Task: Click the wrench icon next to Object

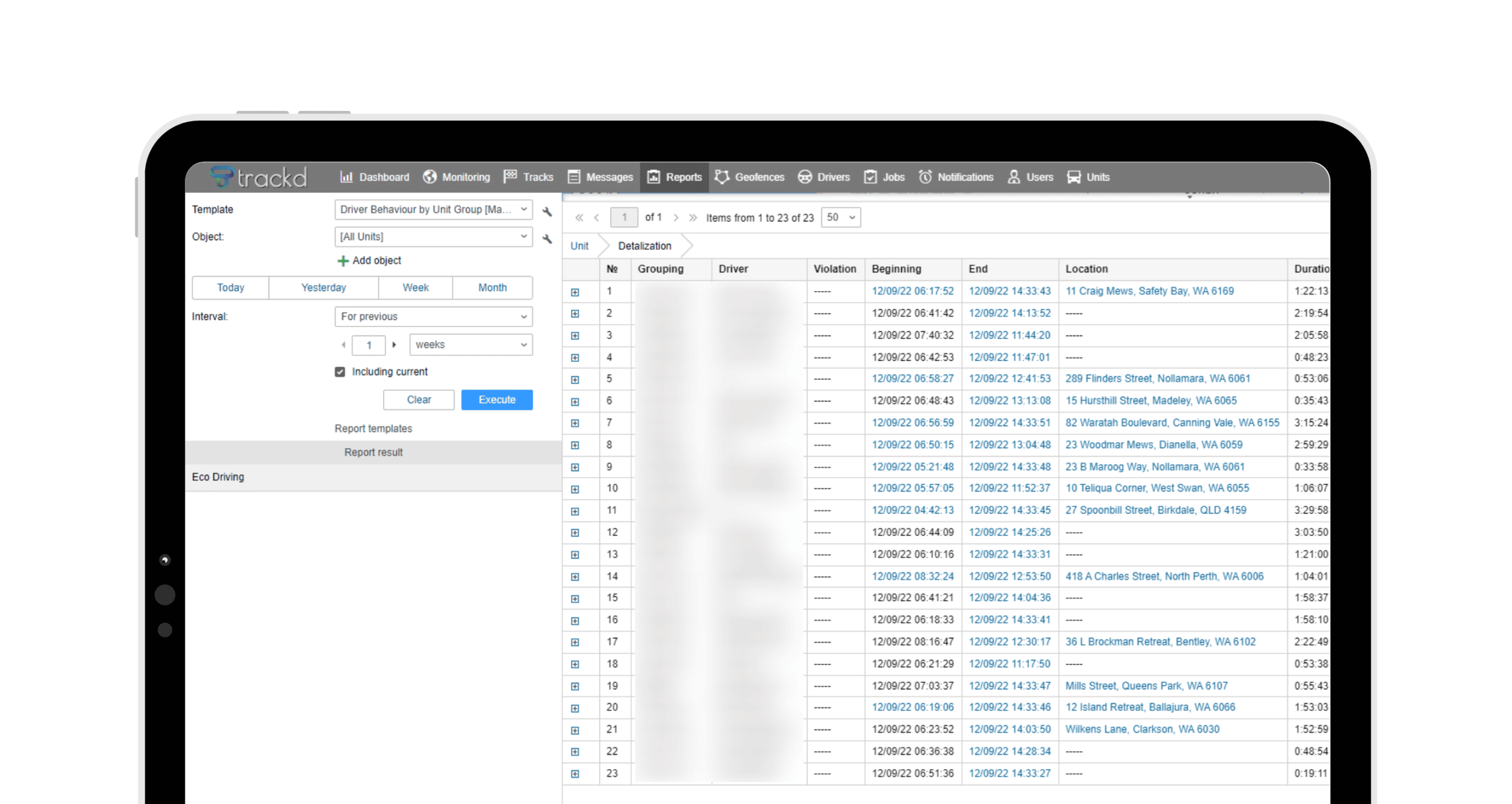Action: tap(547, 238)
